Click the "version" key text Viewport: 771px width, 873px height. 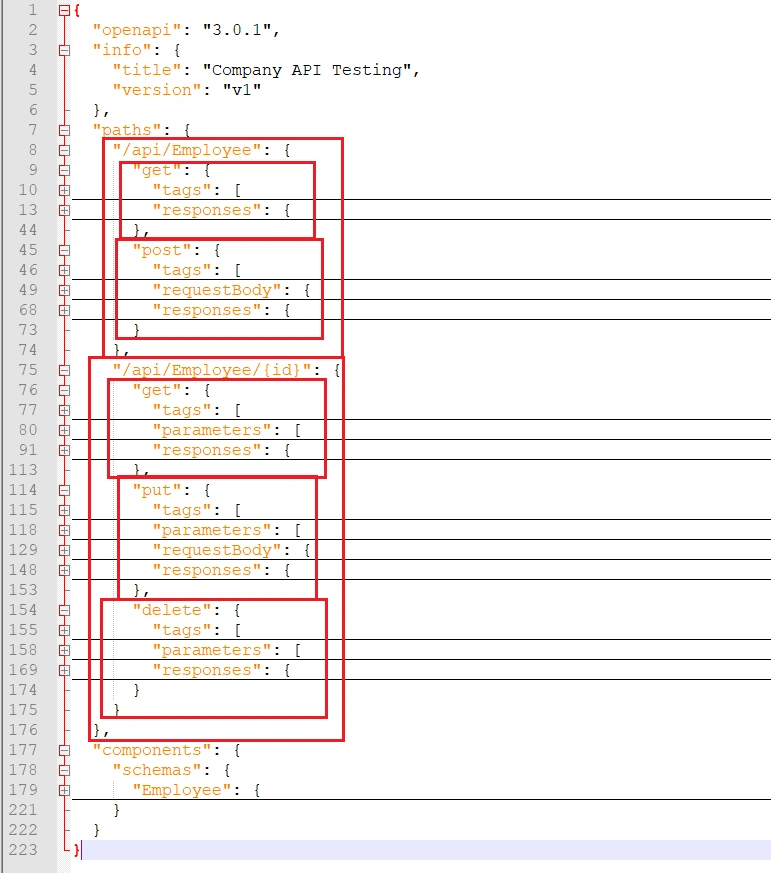(x=157, y=90)
